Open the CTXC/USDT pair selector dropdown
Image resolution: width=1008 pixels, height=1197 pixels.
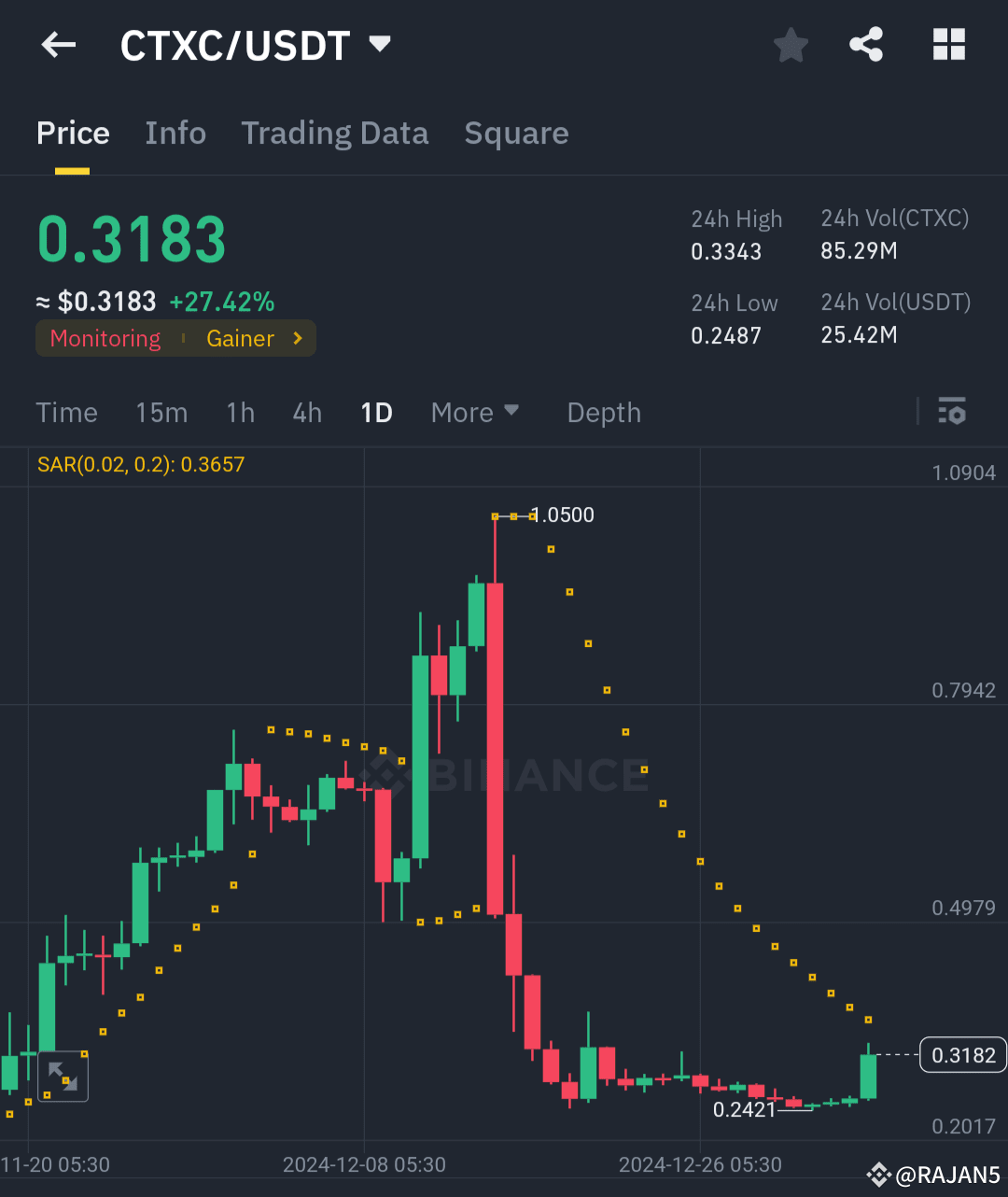point(379,44)
